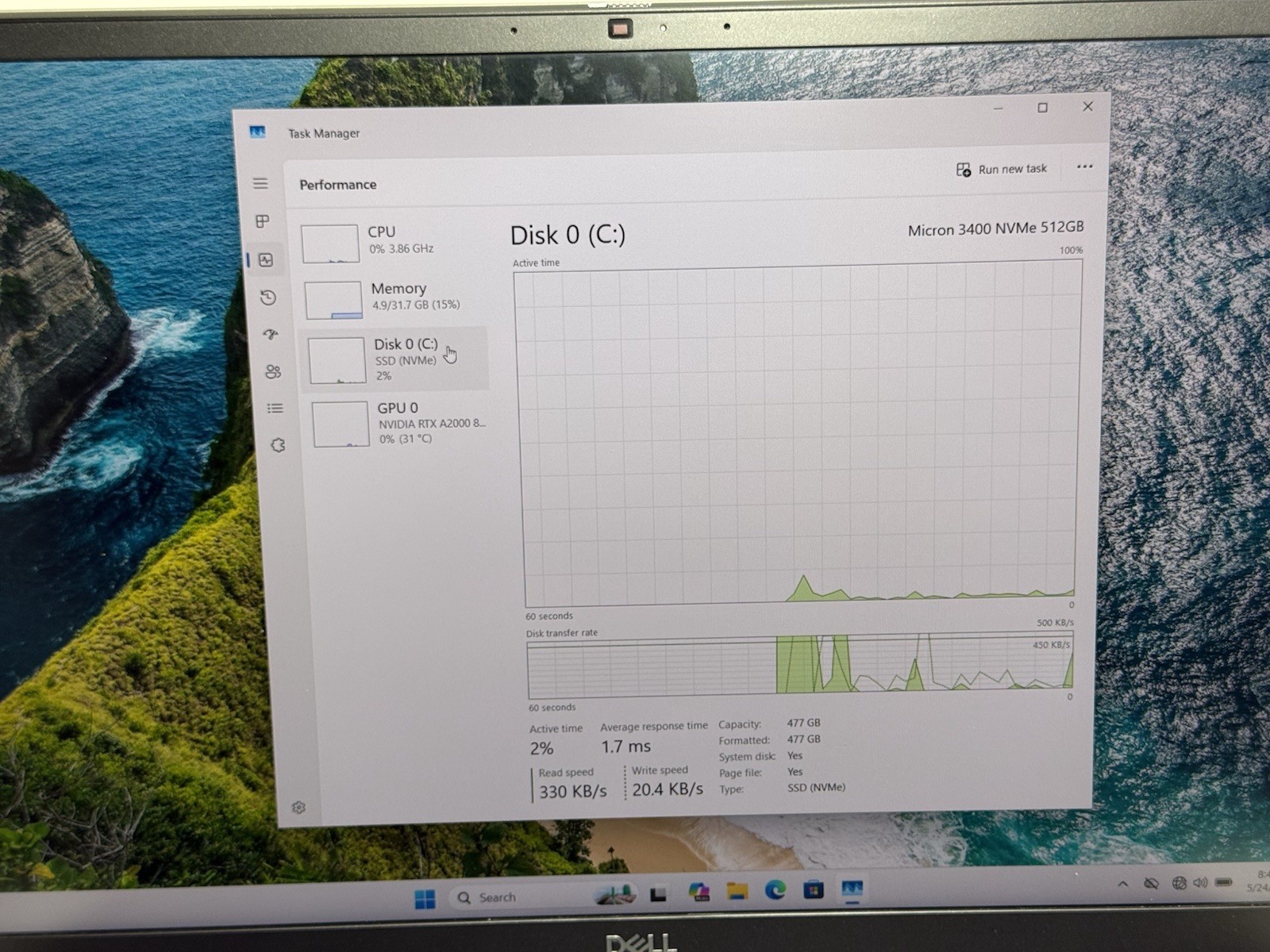
Task: Expand hidden system tray icons chevron
Action: tap(1122, 884)
